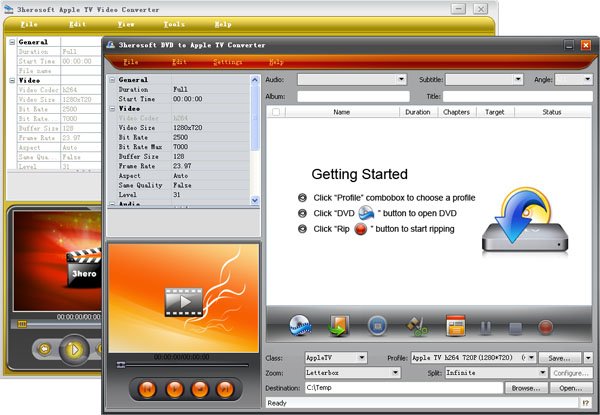Collapse the General properties group
Viewport: 600px width, 415px height.
tap(112, 79)
